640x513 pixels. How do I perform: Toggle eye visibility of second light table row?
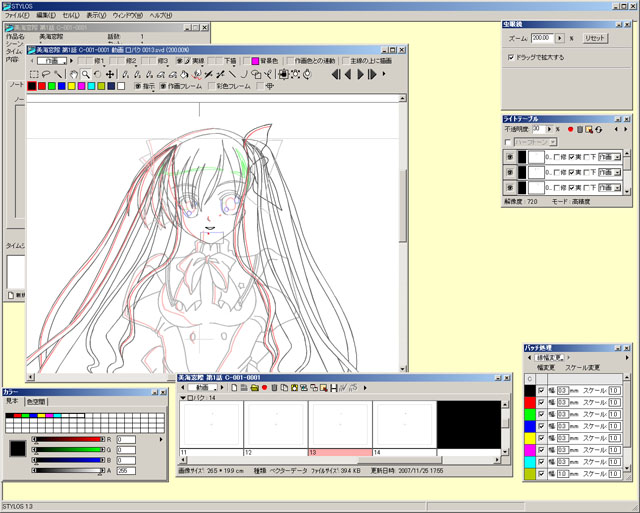[509, 172]
